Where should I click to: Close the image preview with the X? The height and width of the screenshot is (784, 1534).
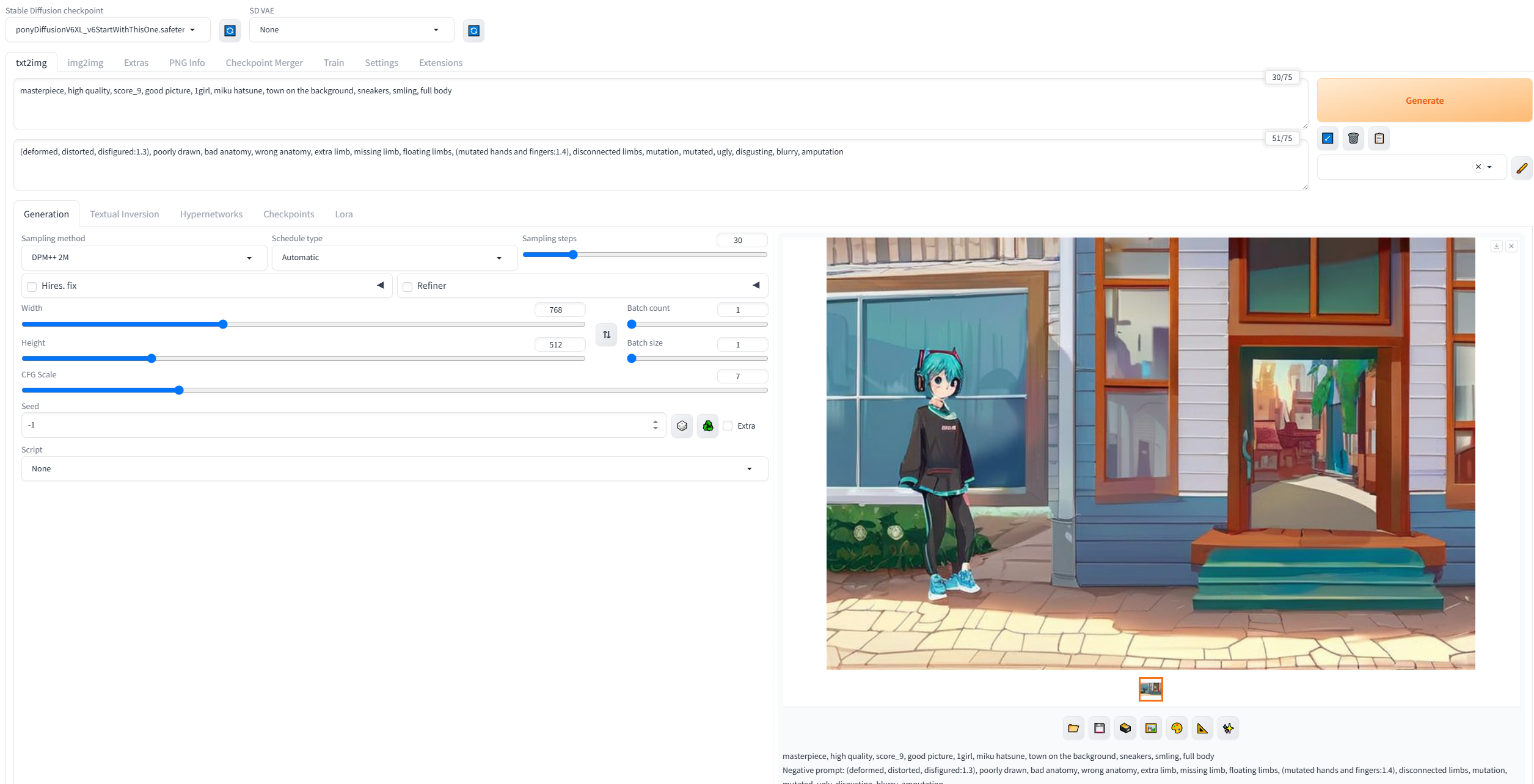click(x=1511, y=246)
